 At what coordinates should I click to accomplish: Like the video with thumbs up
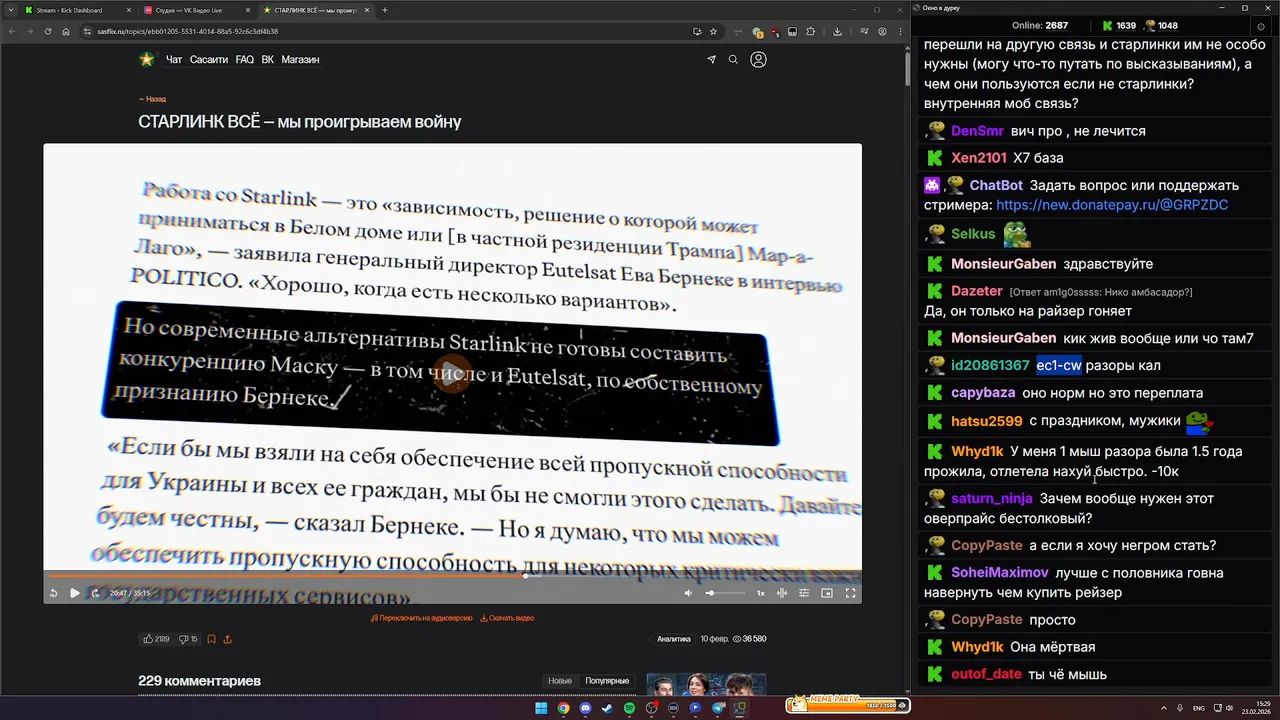click(x=156, y=639)
